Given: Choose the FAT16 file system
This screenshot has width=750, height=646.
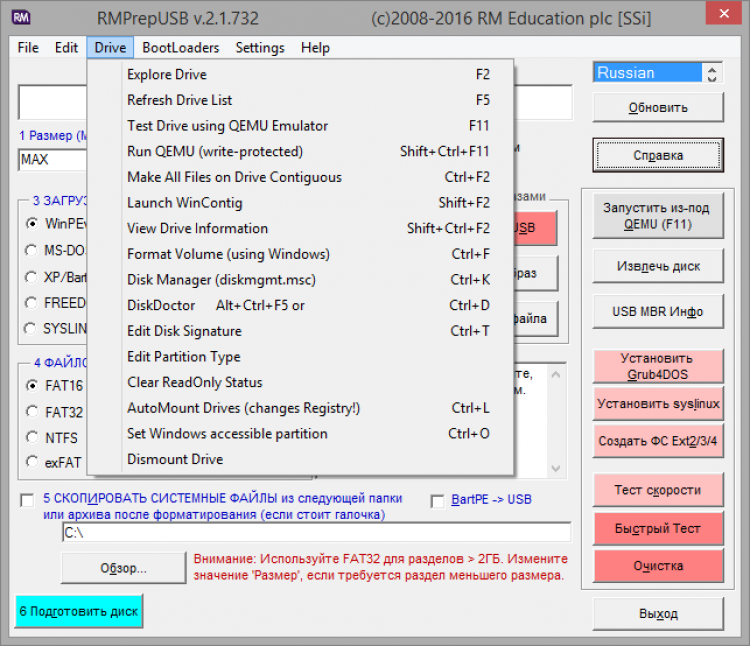Looking at the screenshot, I should (x=33, y=385).
